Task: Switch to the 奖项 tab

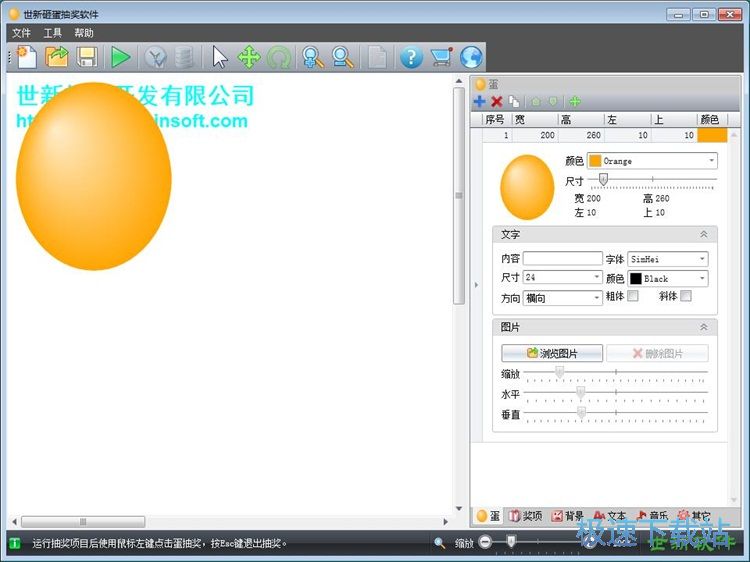Action: 525,516
